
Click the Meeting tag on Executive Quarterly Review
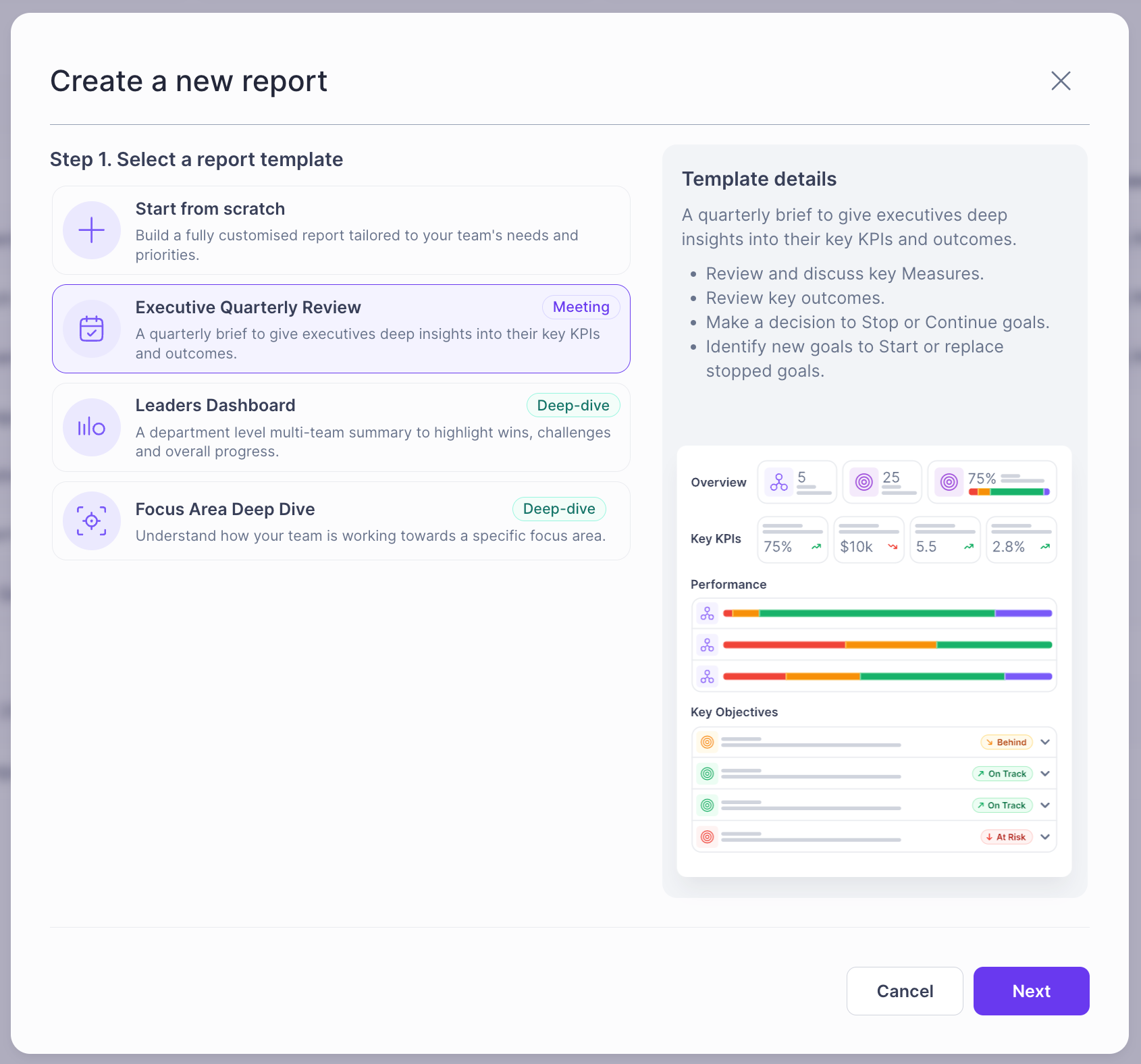click(x=581, y=307)
